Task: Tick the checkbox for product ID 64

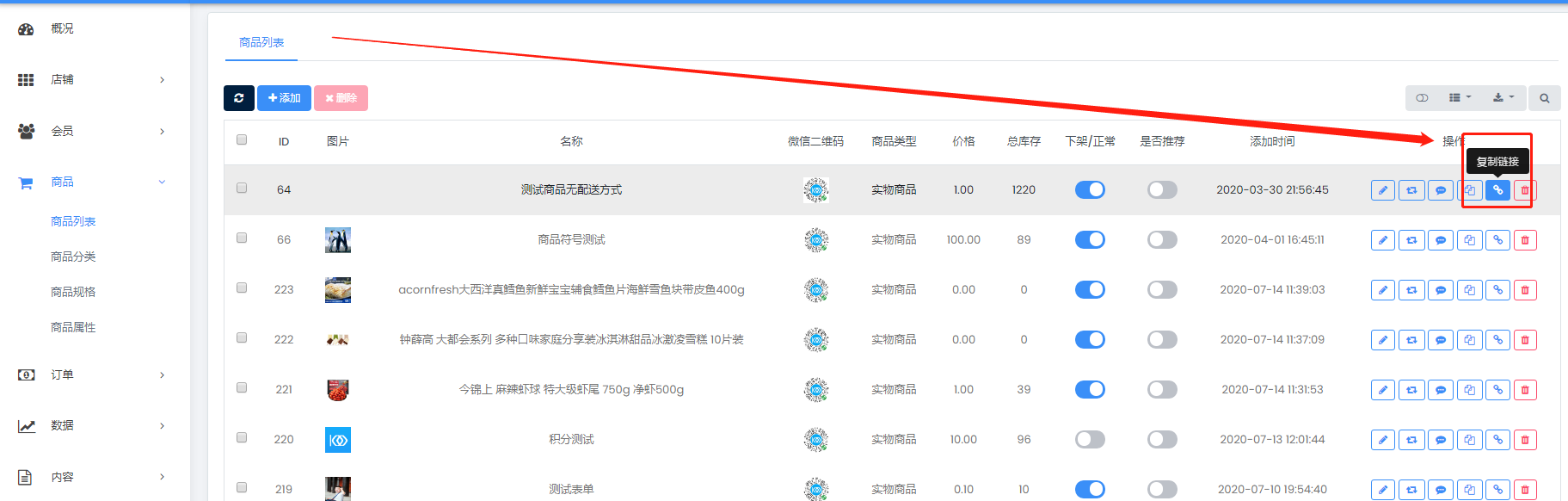Action: 242,189
